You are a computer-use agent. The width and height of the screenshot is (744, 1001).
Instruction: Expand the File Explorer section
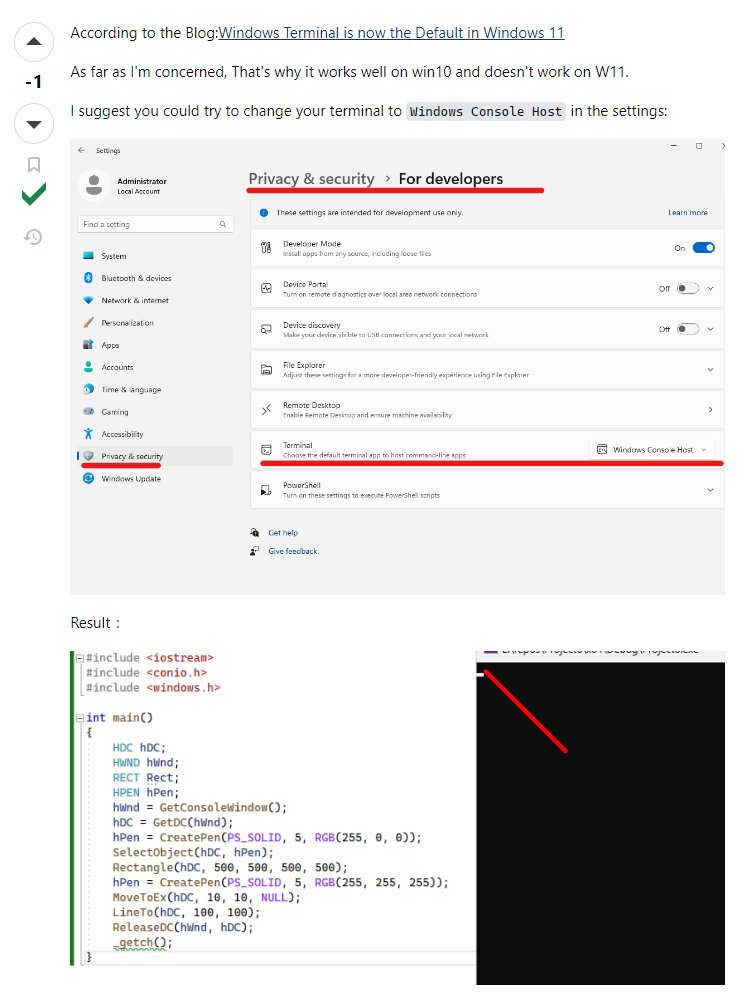711,370
